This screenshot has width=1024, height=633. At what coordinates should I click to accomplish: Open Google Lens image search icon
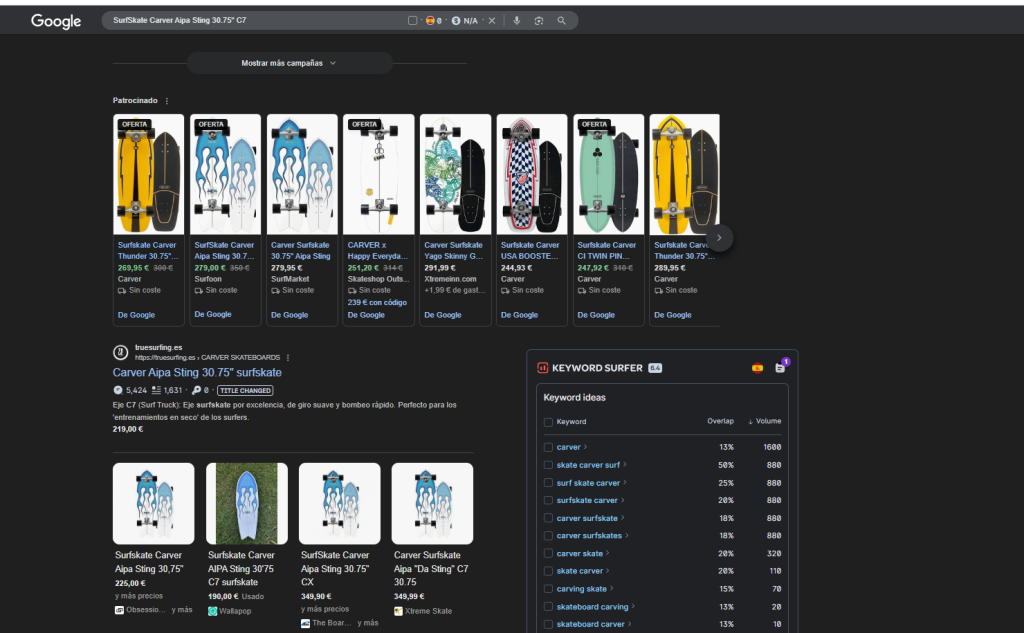[539, 20]
